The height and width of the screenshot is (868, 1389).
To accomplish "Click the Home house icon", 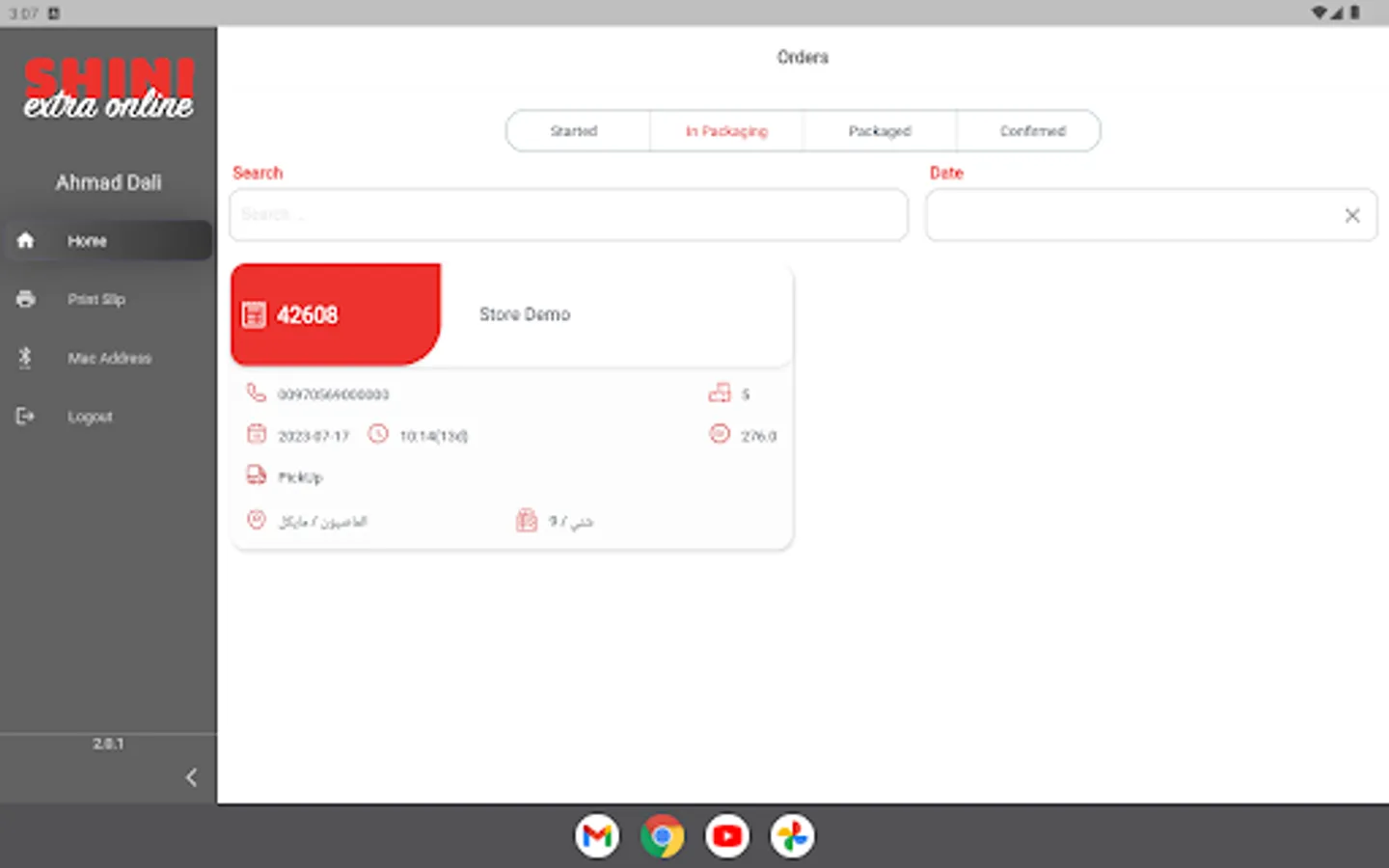I will coord(26,240).
